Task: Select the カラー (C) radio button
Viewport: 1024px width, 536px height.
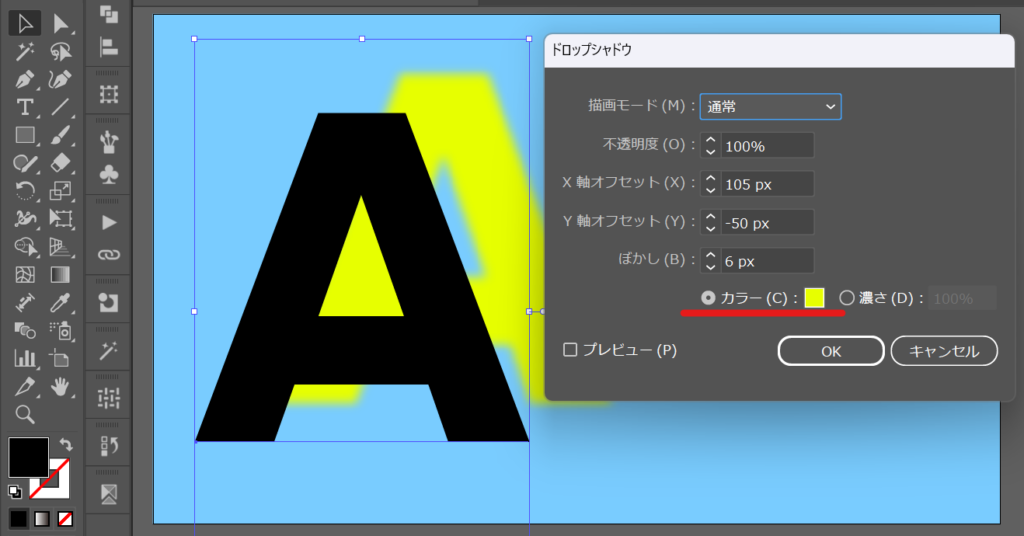Action: click(708, 298)
